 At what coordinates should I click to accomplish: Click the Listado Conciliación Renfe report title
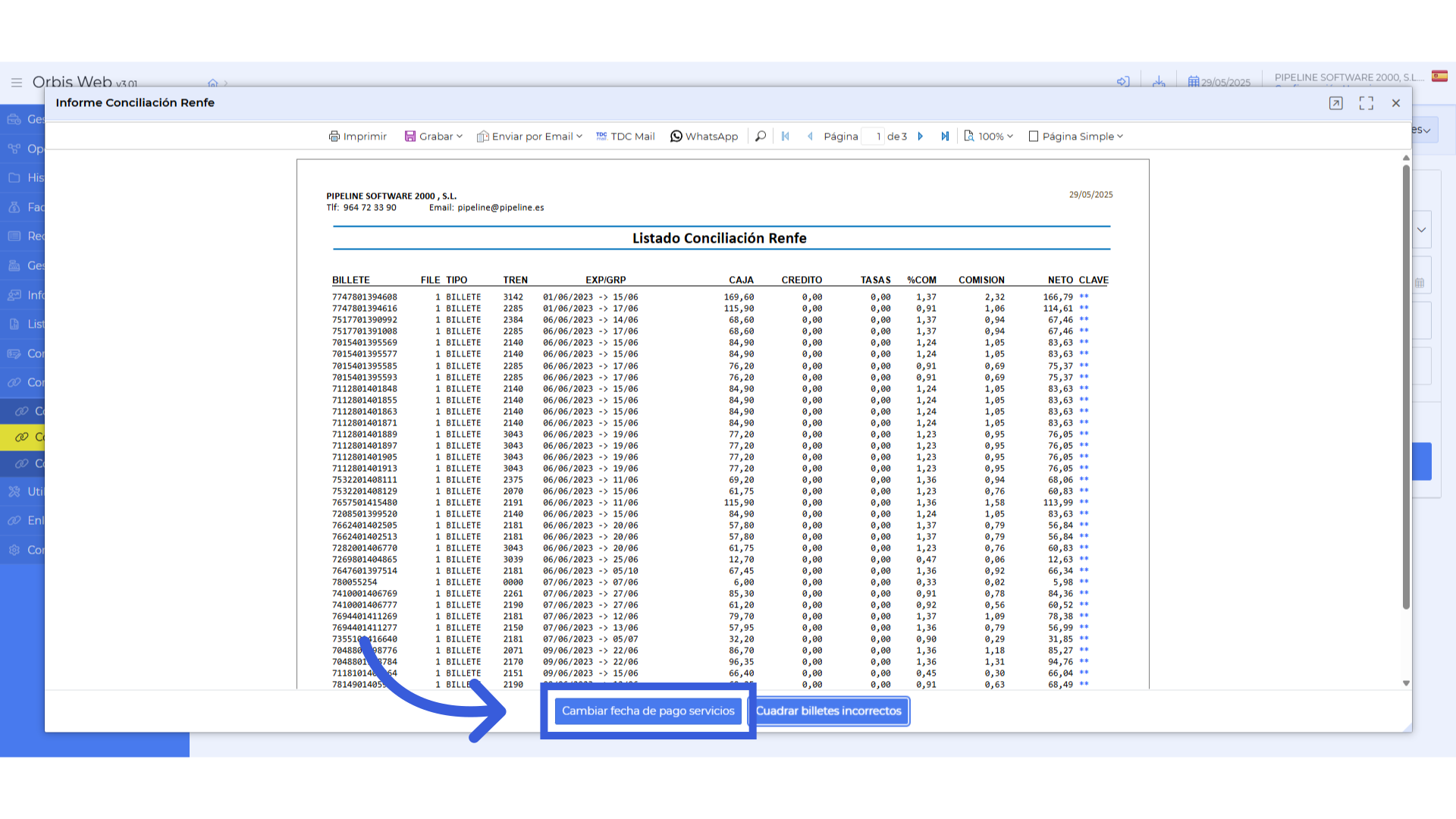coord(720,238)
